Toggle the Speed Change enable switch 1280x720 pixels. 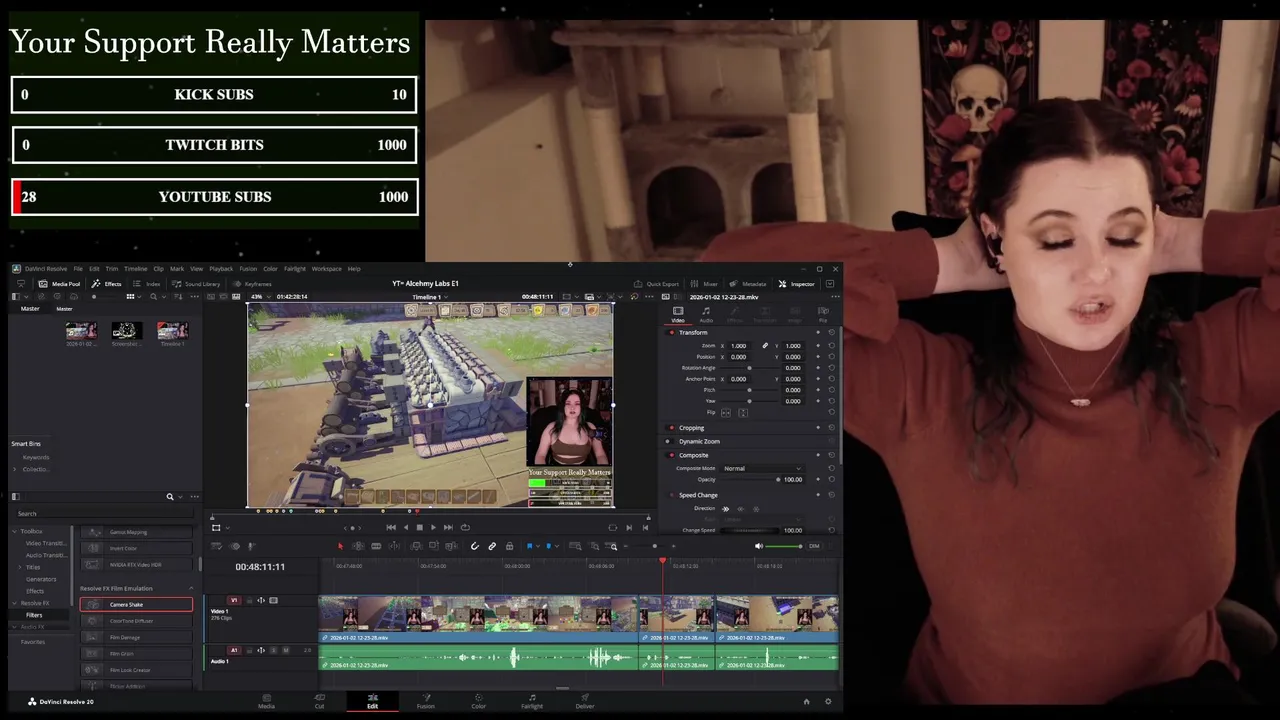coord(671,495)
